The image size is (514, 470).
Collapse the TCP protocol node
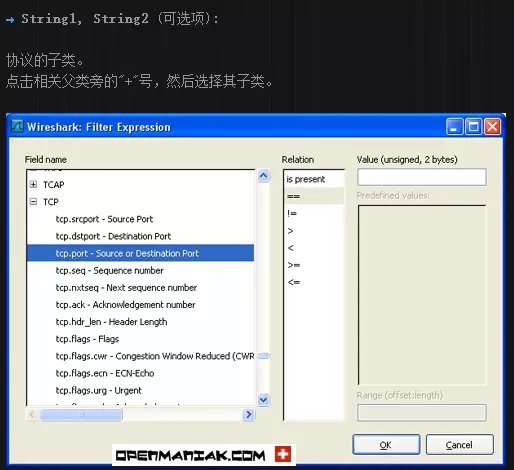click(33, 202)
